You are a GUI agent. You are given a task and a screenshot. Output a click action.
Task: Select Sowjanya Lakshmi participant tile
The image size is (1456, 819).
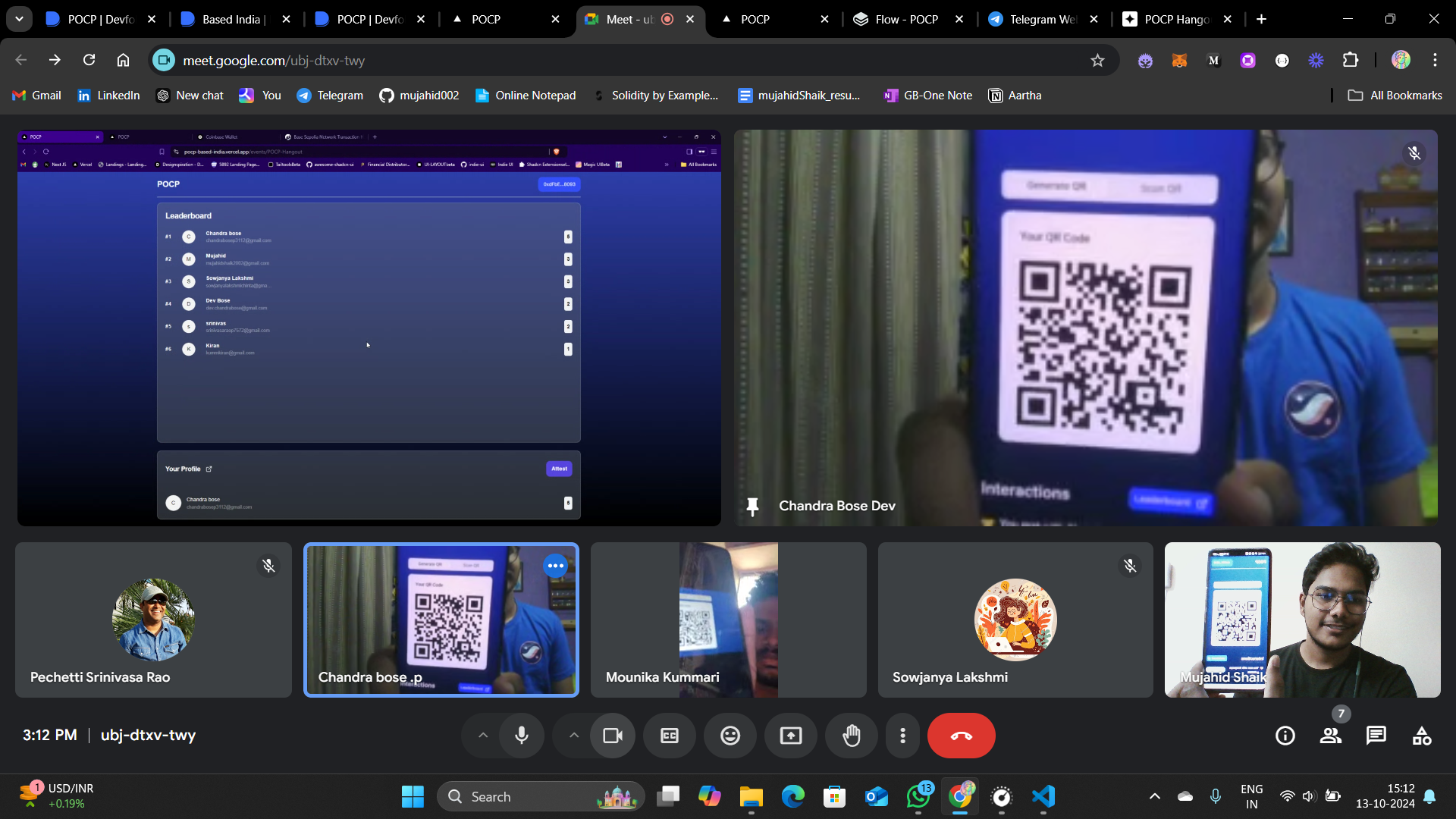(x=1015, y=620)
